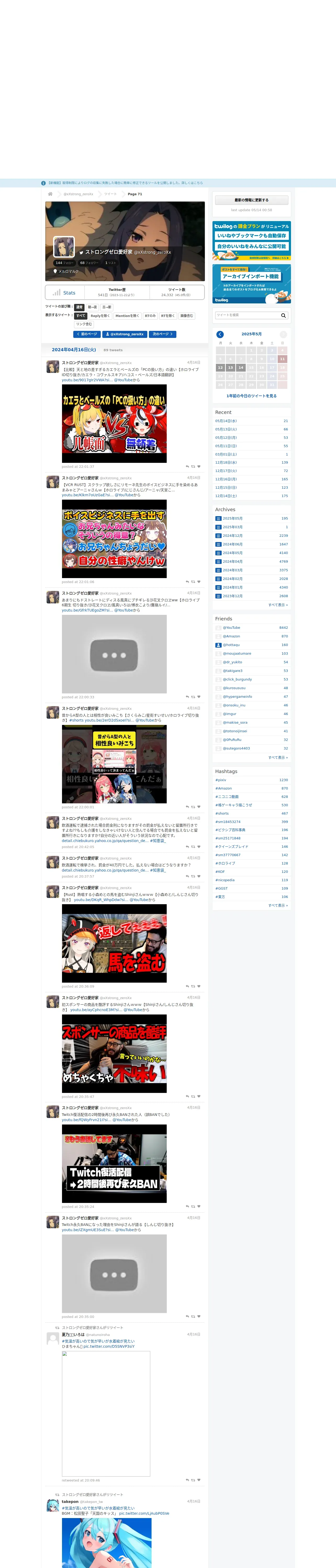Open the home icon in breadcrumb

click(x=50, y=194)
